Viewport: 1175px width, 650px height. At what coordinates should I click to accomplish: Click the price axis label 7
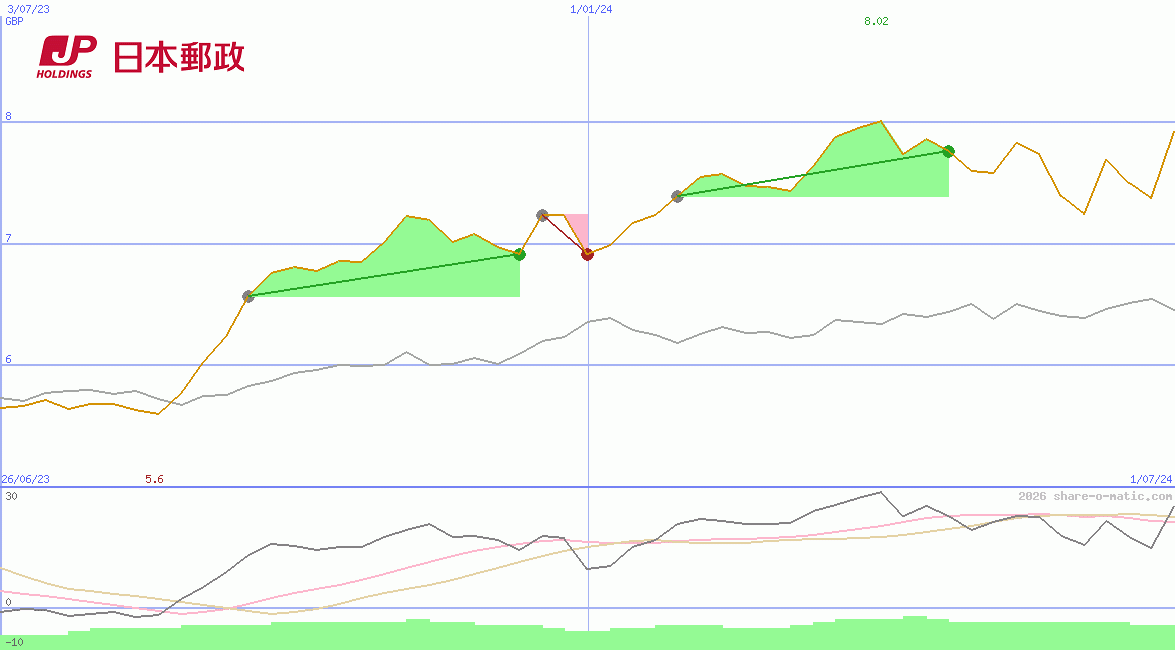click(x=9, y=238)
